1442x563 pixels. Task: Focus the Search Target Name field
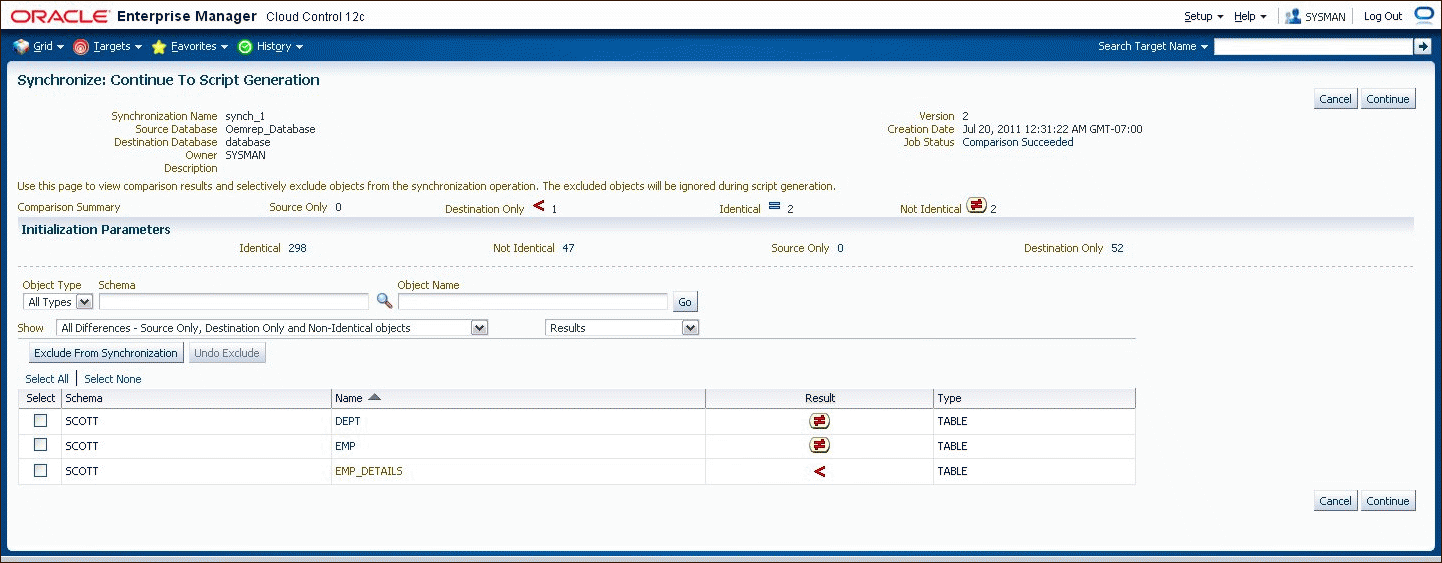click(x=1313, y=47)
